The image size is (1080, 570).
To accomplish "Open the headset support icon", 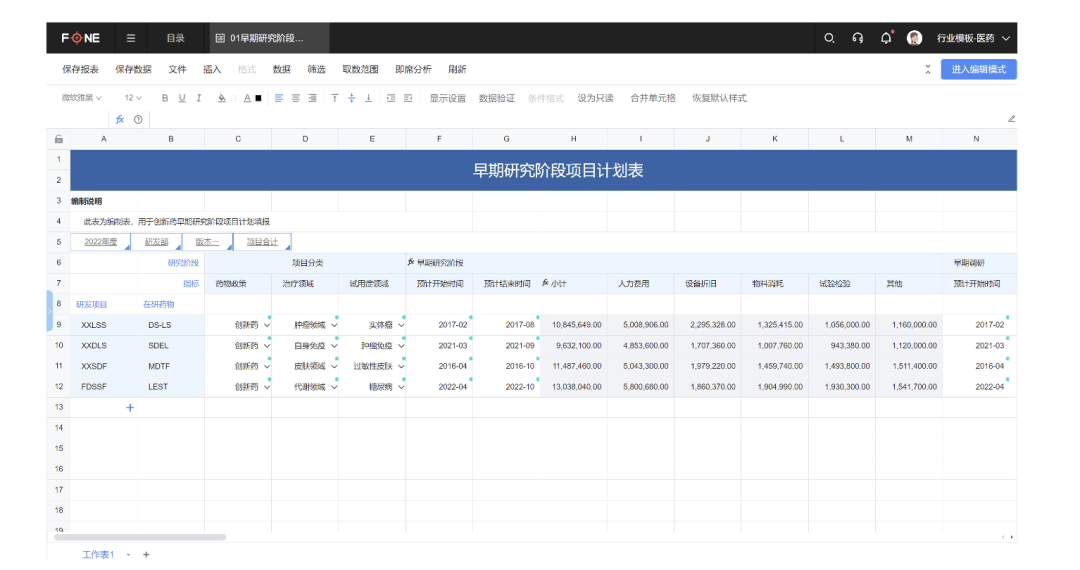I will pyautogui.click(x=858, y=38).
